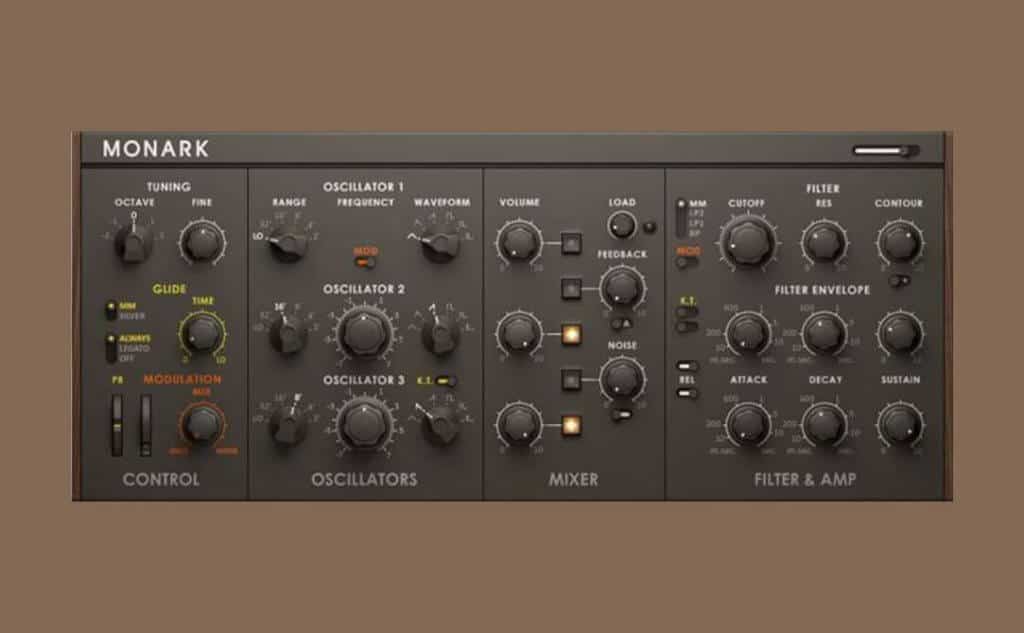Adjust the bottom mixer volume knob
Viewport: 1024px width, 633px height.
pyautogui.click(x=519, y=425)
